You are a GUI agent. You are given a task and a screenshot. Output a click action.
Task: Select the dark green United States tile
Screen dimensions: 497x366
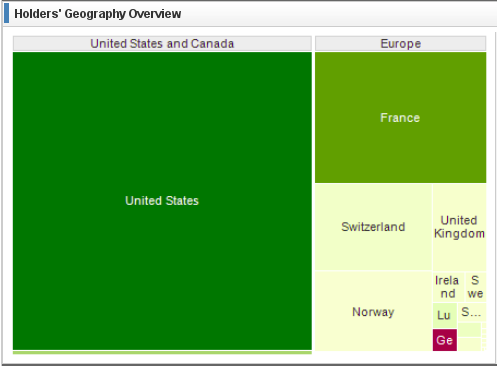tap(162, 201)
